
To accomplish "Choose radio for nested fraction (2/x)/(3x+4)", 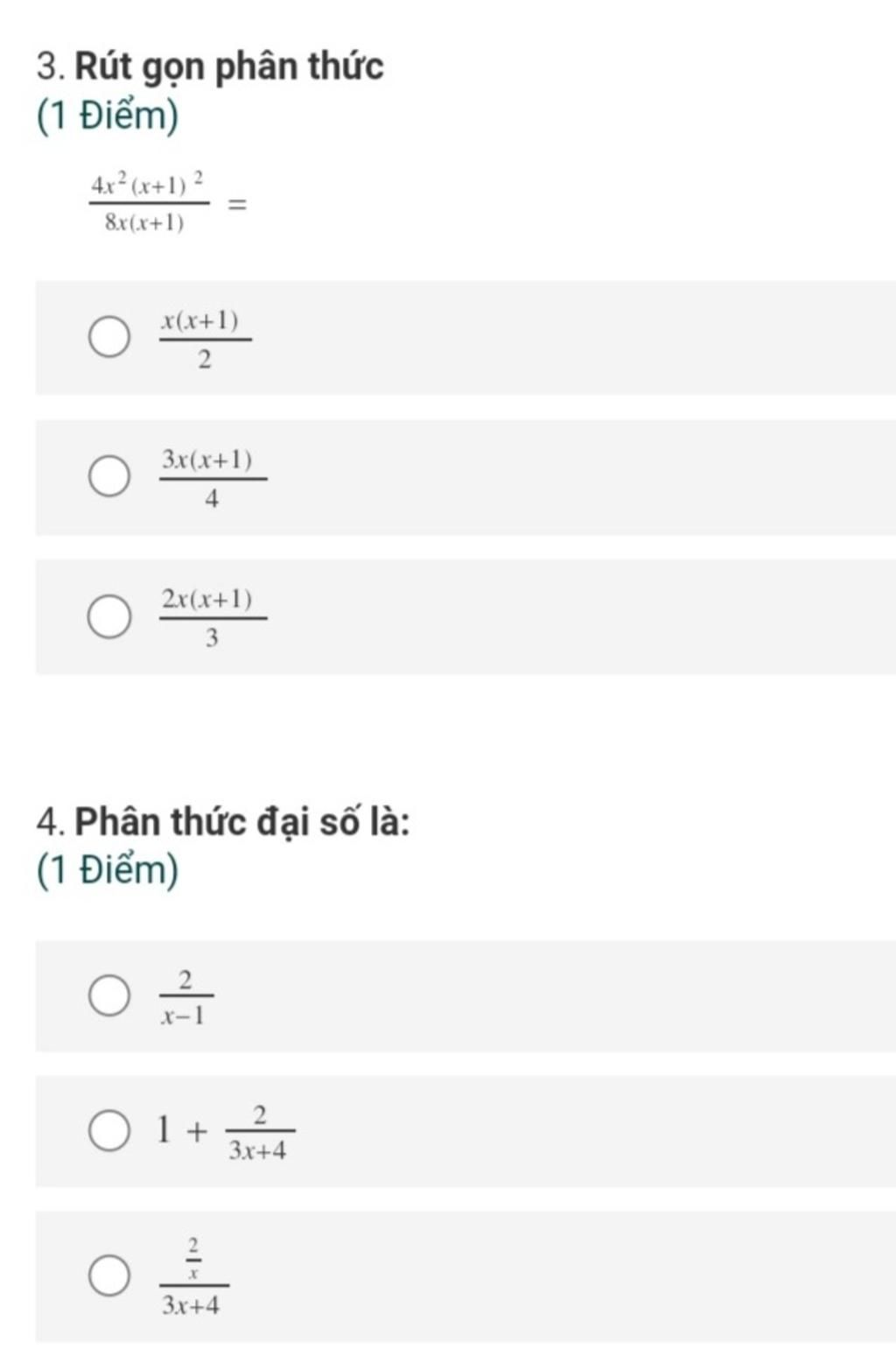I will pyautogui.click(x=109, y=1275).
